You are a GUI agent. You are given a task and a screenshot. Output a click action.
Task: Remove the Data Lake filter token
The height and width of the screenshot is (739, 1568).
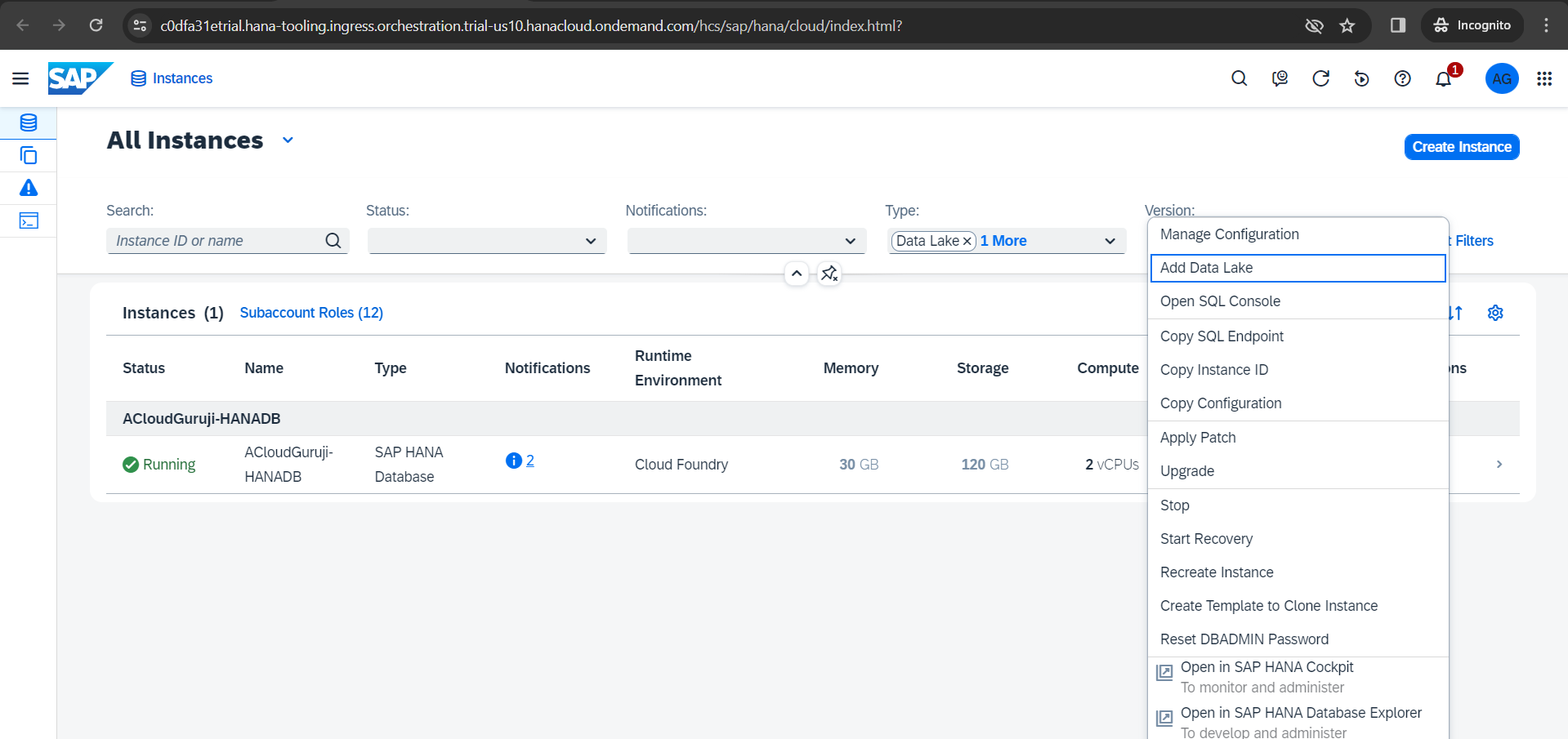tap(967, 241)
